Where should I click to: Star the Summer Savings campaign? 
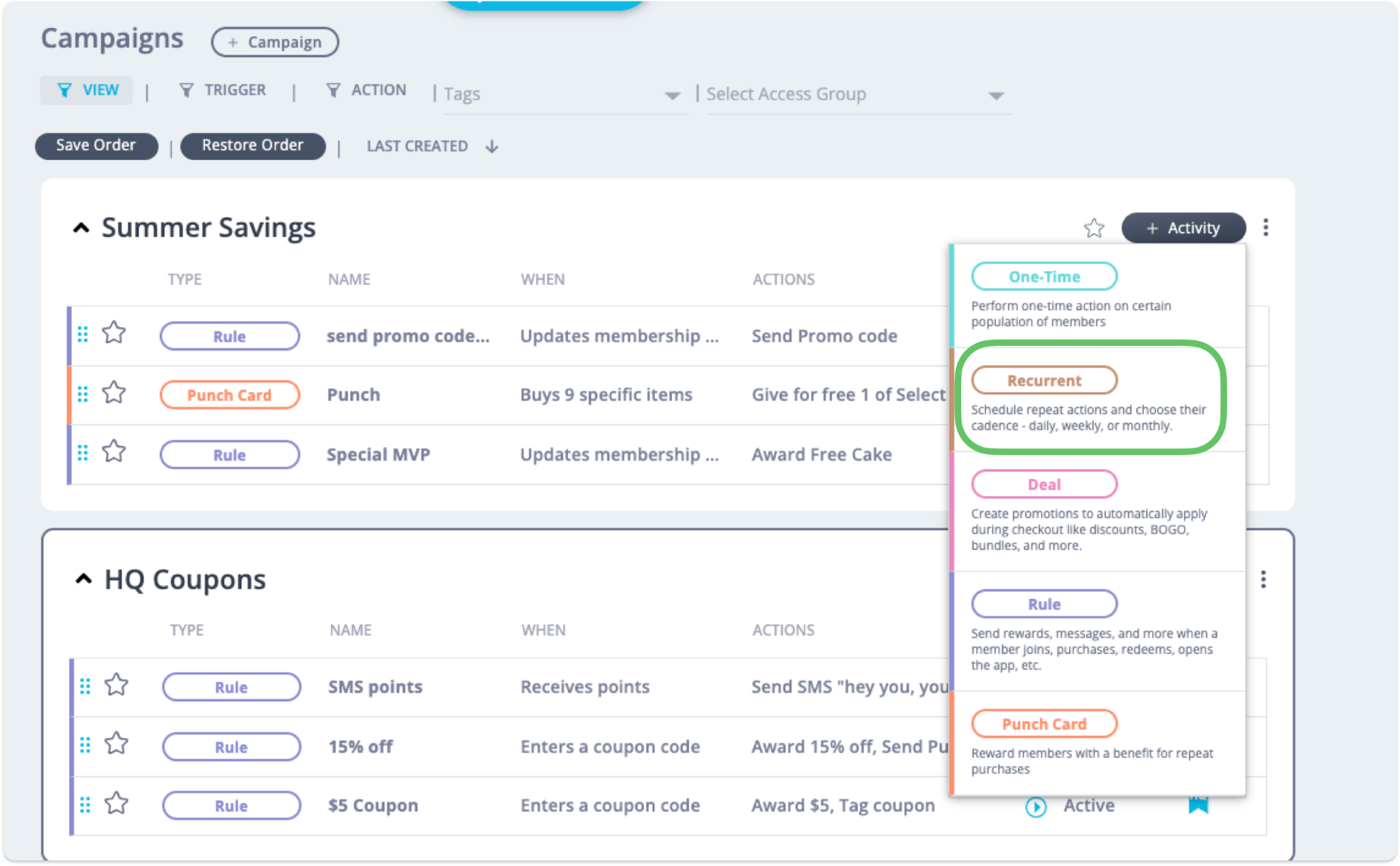click(1094, 228)
